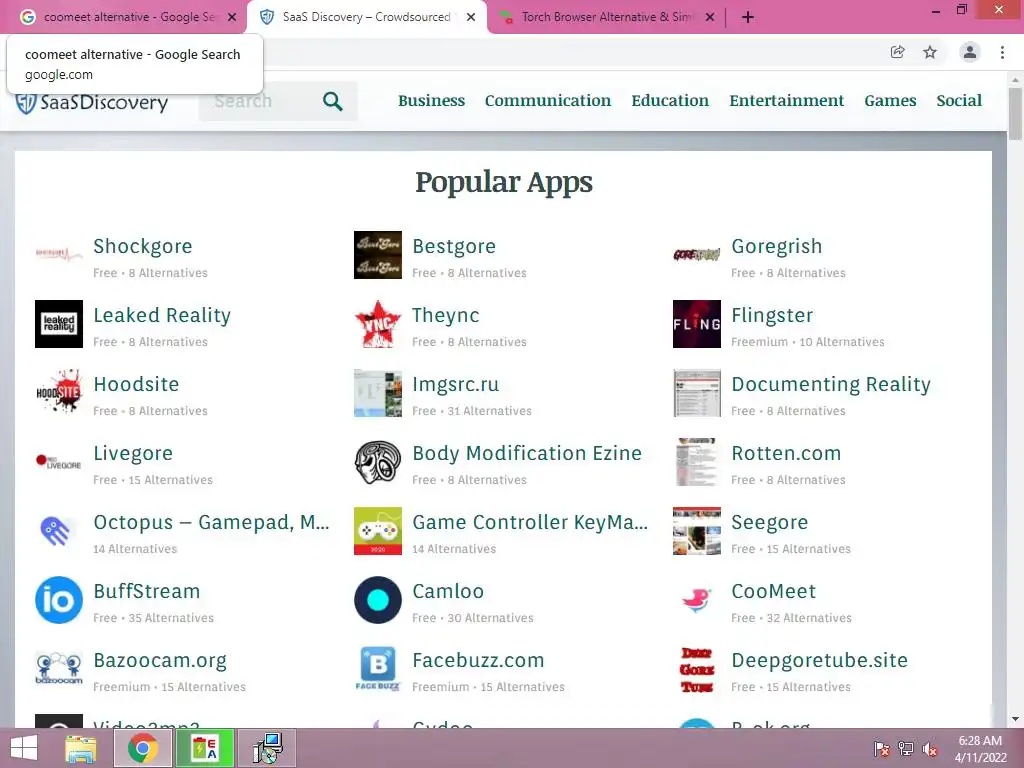Click the Goregrish logo icon
Screen dimensions: 1024x768
pyautogui.click(x=697, y=255)
